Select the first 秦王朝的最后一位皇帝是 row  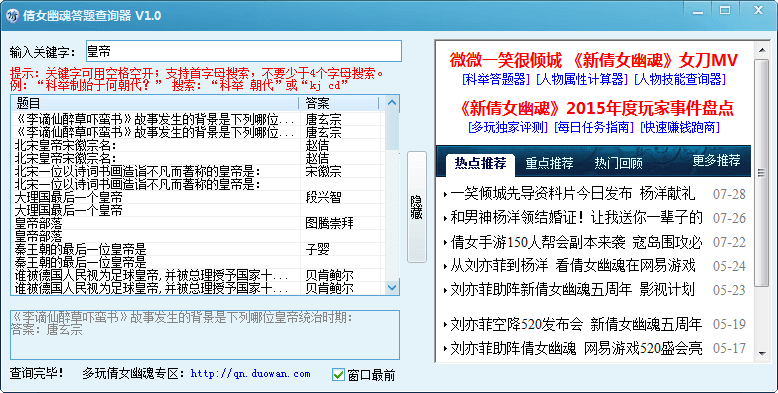click(198, 249)
